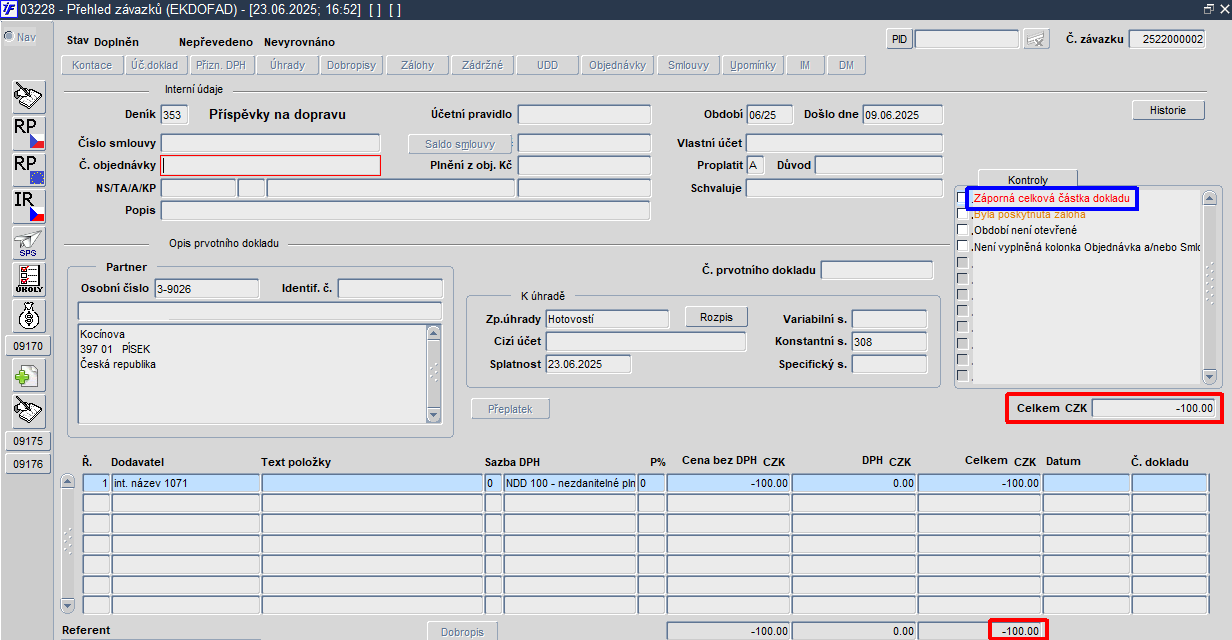Toggle the Nav radio button

coord(9,37)
